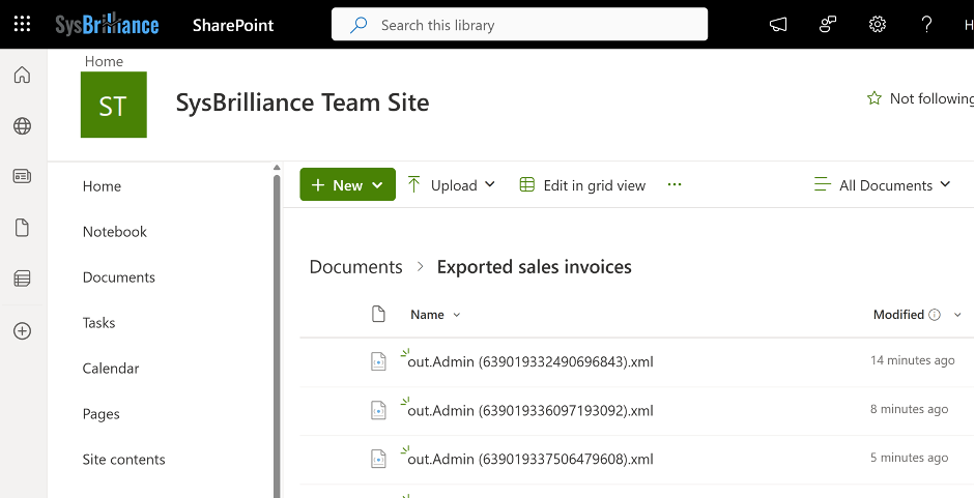Viewport: 977px width, 499px height.
Task: Open the sharing connections icon in header
Action: click(827, 25)
